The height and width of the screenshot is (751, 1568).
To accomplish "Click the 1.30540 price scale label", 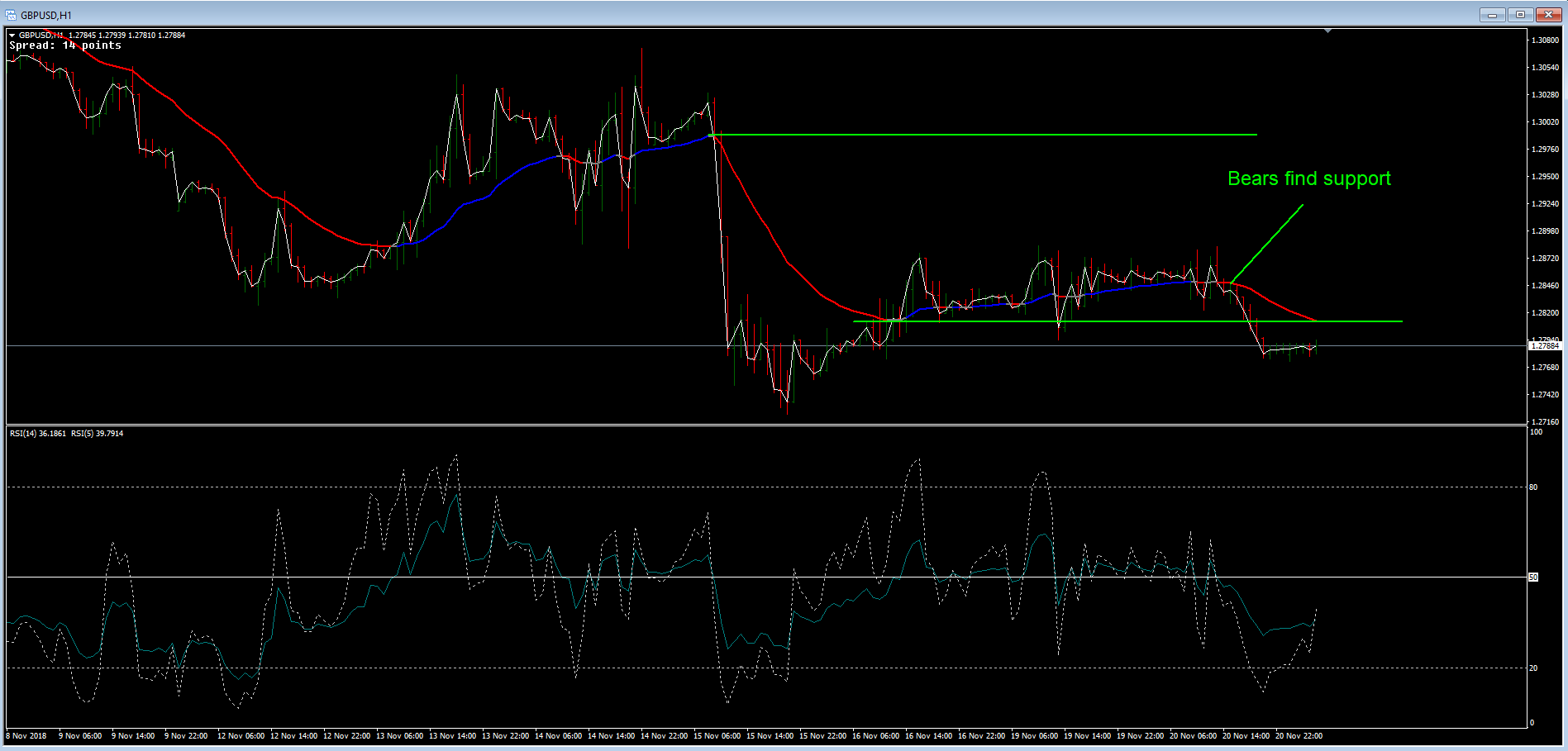I will coord(1545,67).
